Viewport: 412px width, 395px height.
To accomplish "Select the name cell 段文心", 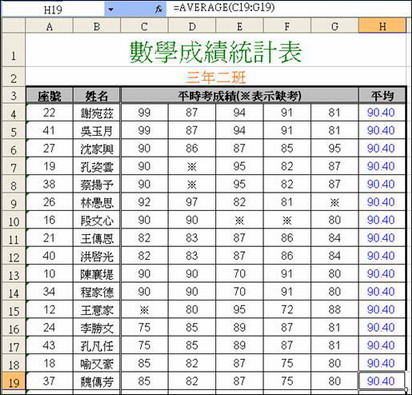I will [97, 220].
